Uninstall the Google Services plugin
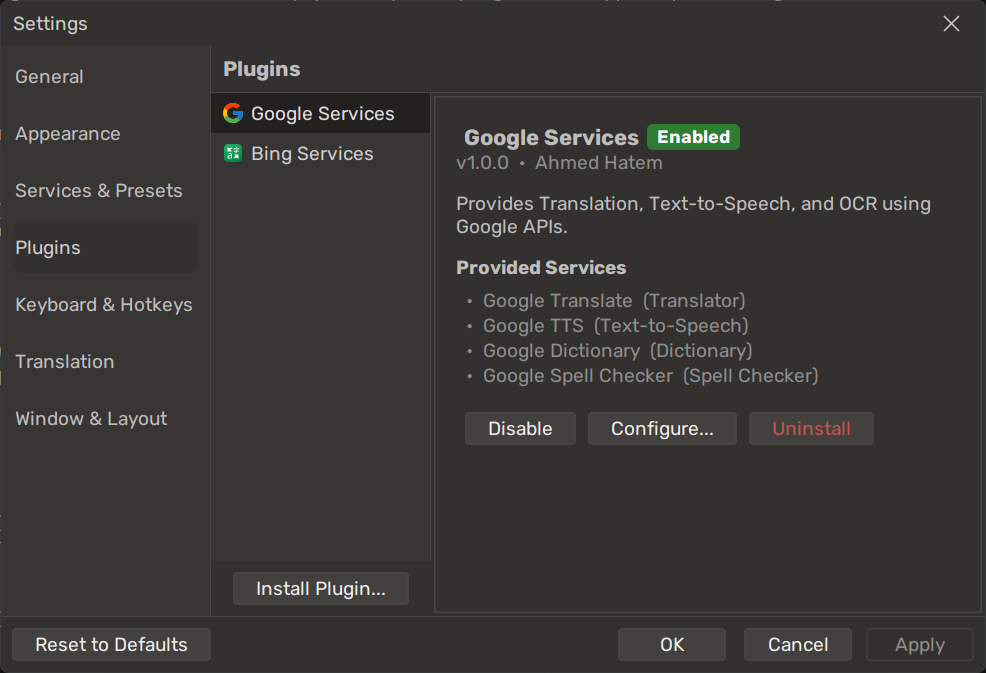Image resolution: width=986 pixels, height=673 pixels. point(811,428)
